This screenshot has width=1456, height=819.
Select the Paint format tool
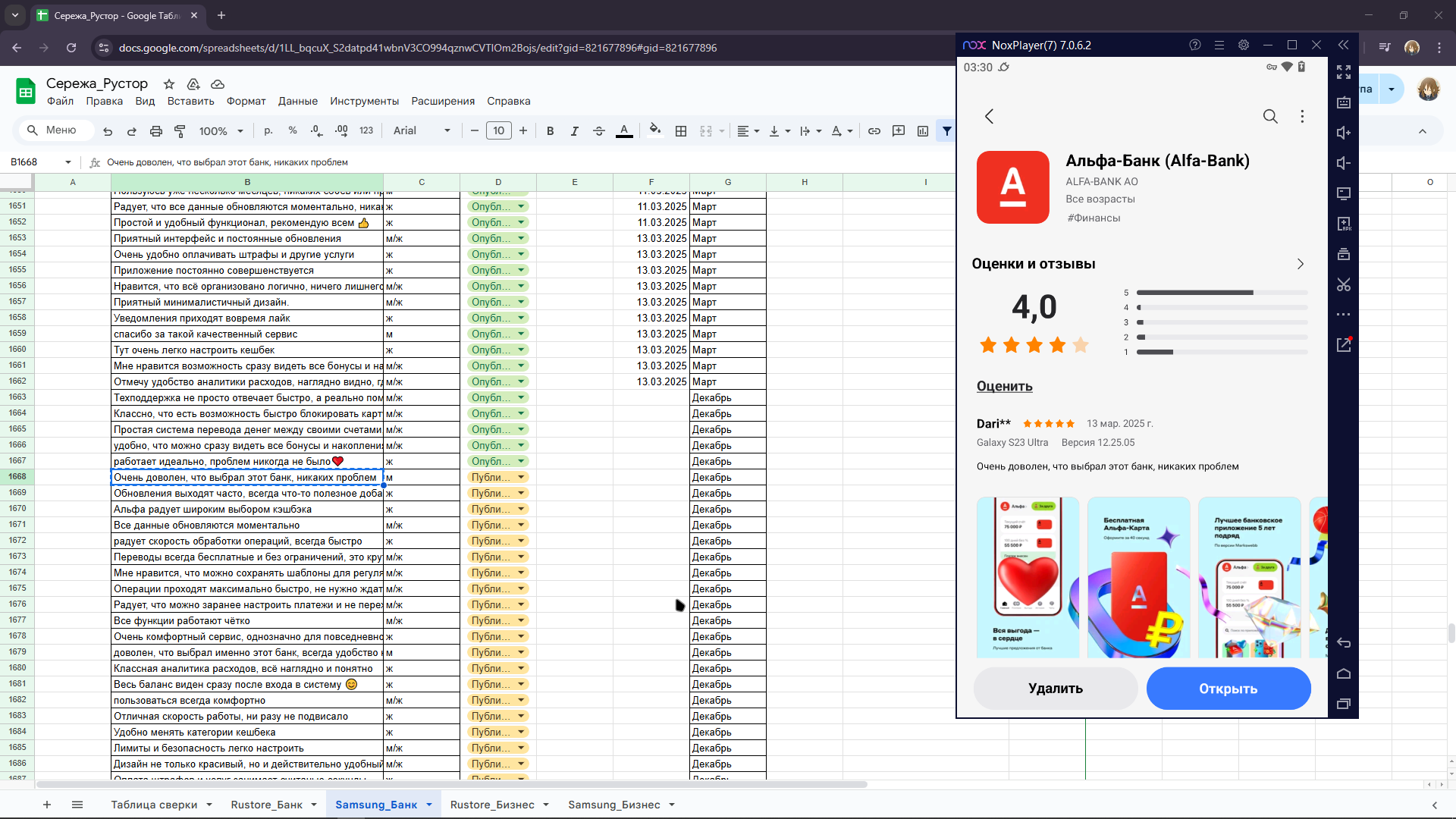coord(180,130)
